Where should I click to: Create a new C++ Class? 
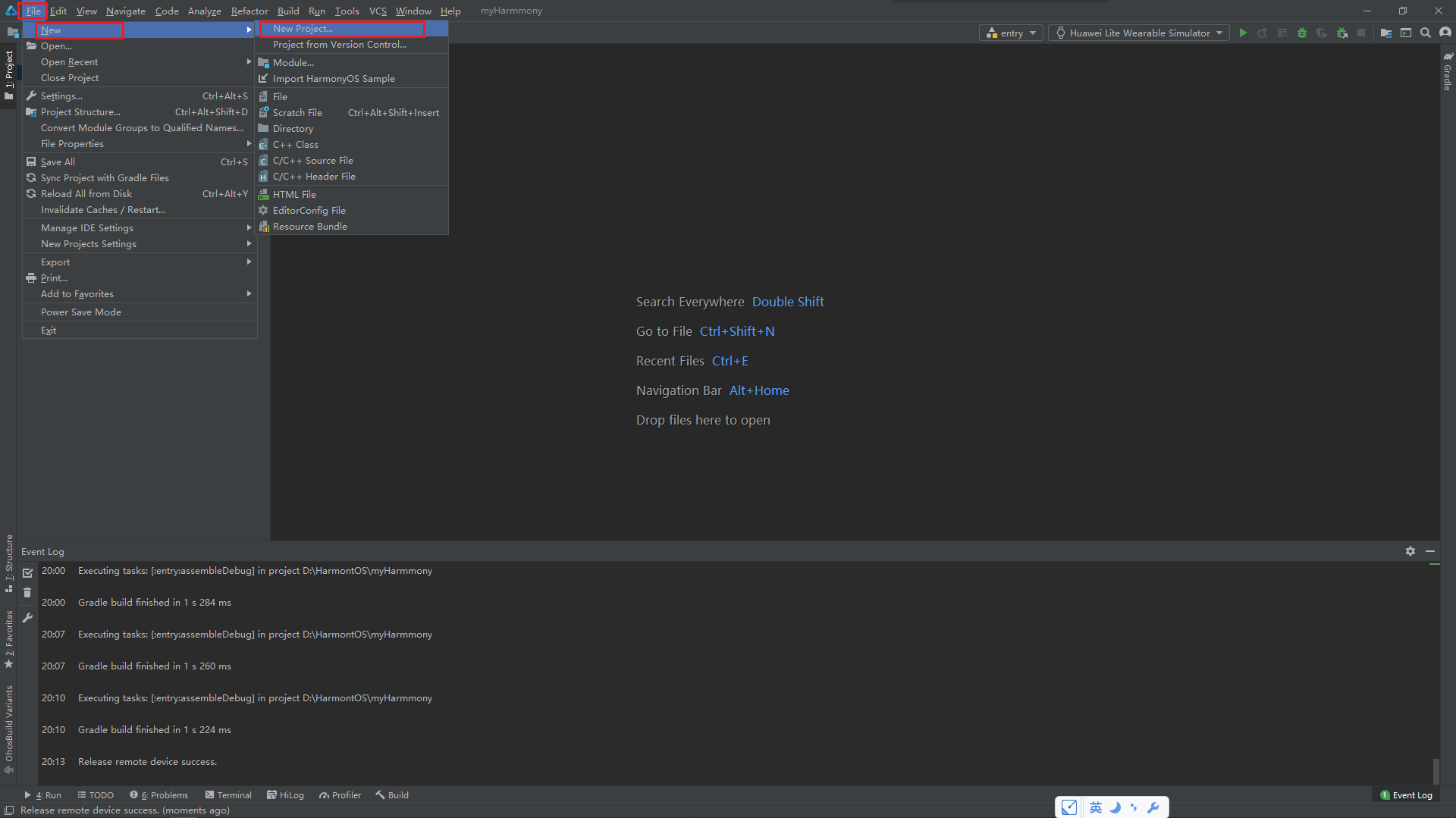point(352,145)
